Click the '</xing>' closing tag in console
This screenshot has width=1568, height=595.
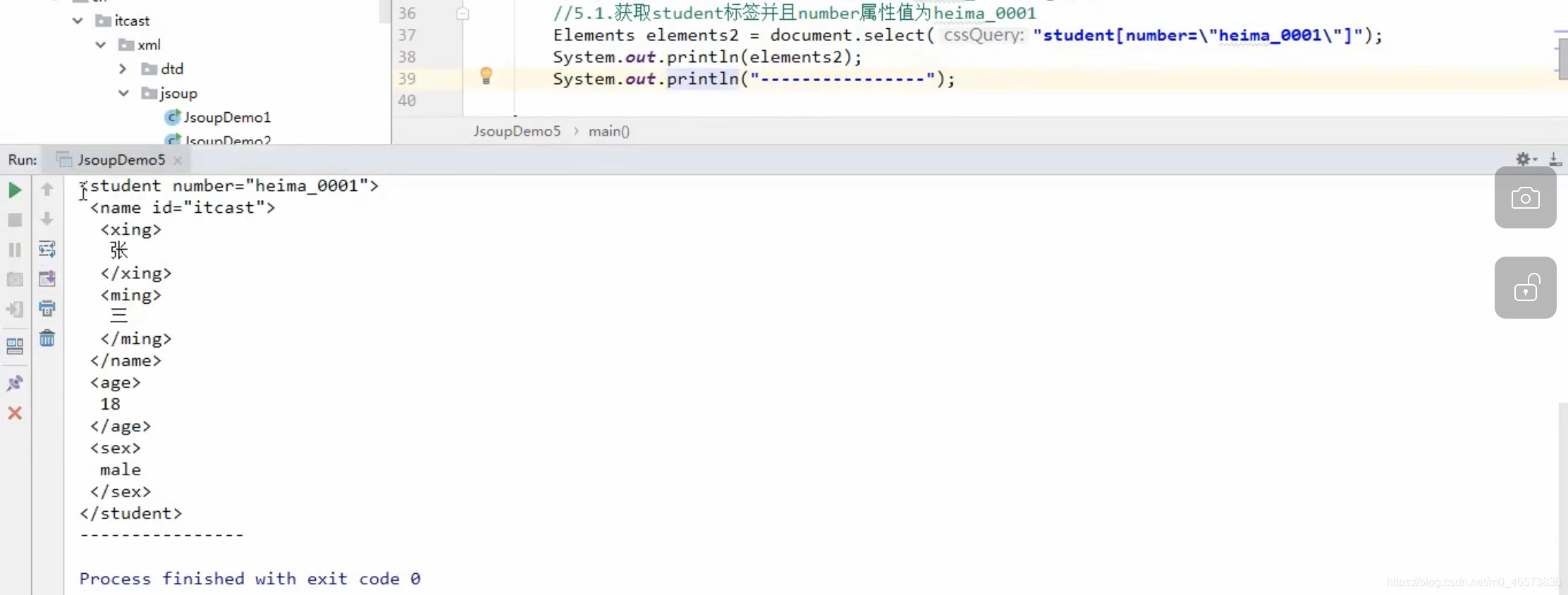136,273
